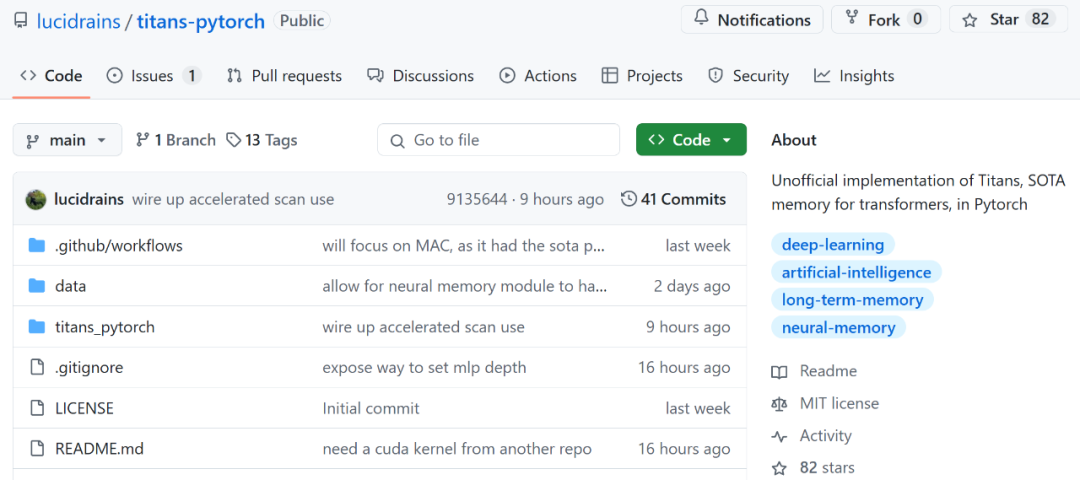Click the tags icon beside 13 Tags
1080x480 pixels.
click(233, 140)
